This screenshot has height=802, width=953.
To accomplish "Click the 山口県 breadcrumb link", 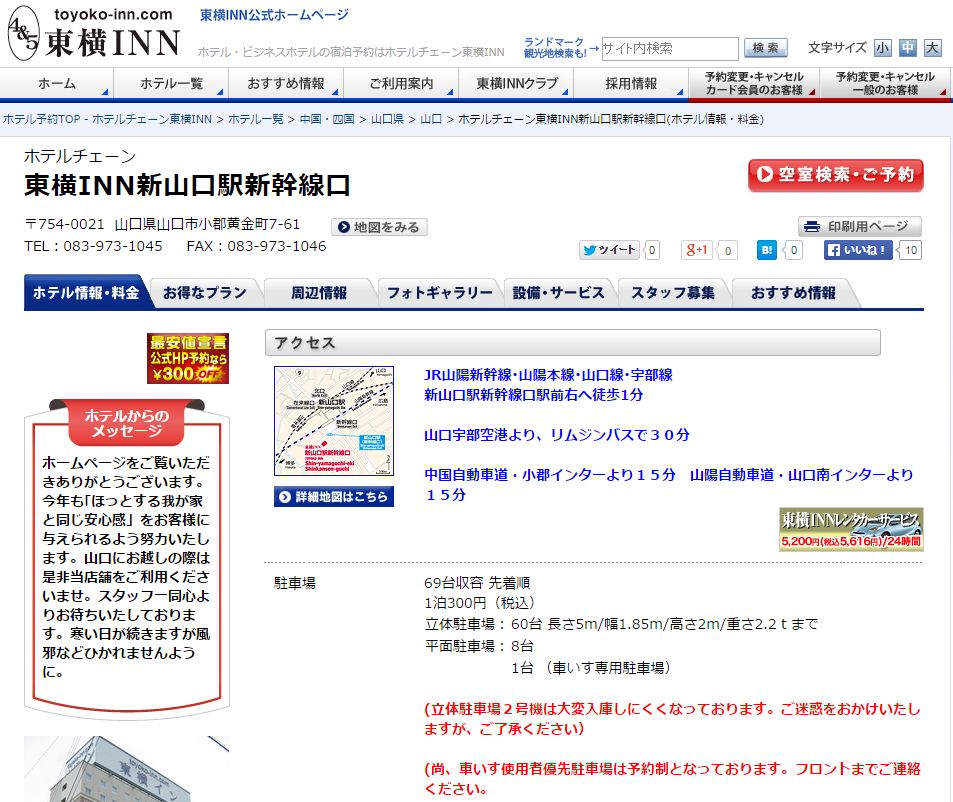I will [x=387, y=119].
